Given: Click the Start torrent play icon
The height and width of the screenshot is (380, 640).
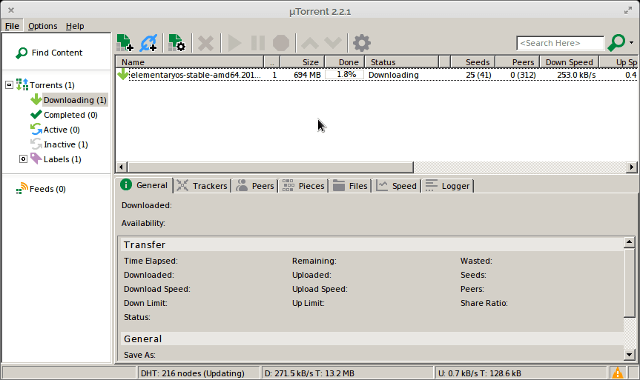Looking at the screenshot, I should click(x=234, y=43).
